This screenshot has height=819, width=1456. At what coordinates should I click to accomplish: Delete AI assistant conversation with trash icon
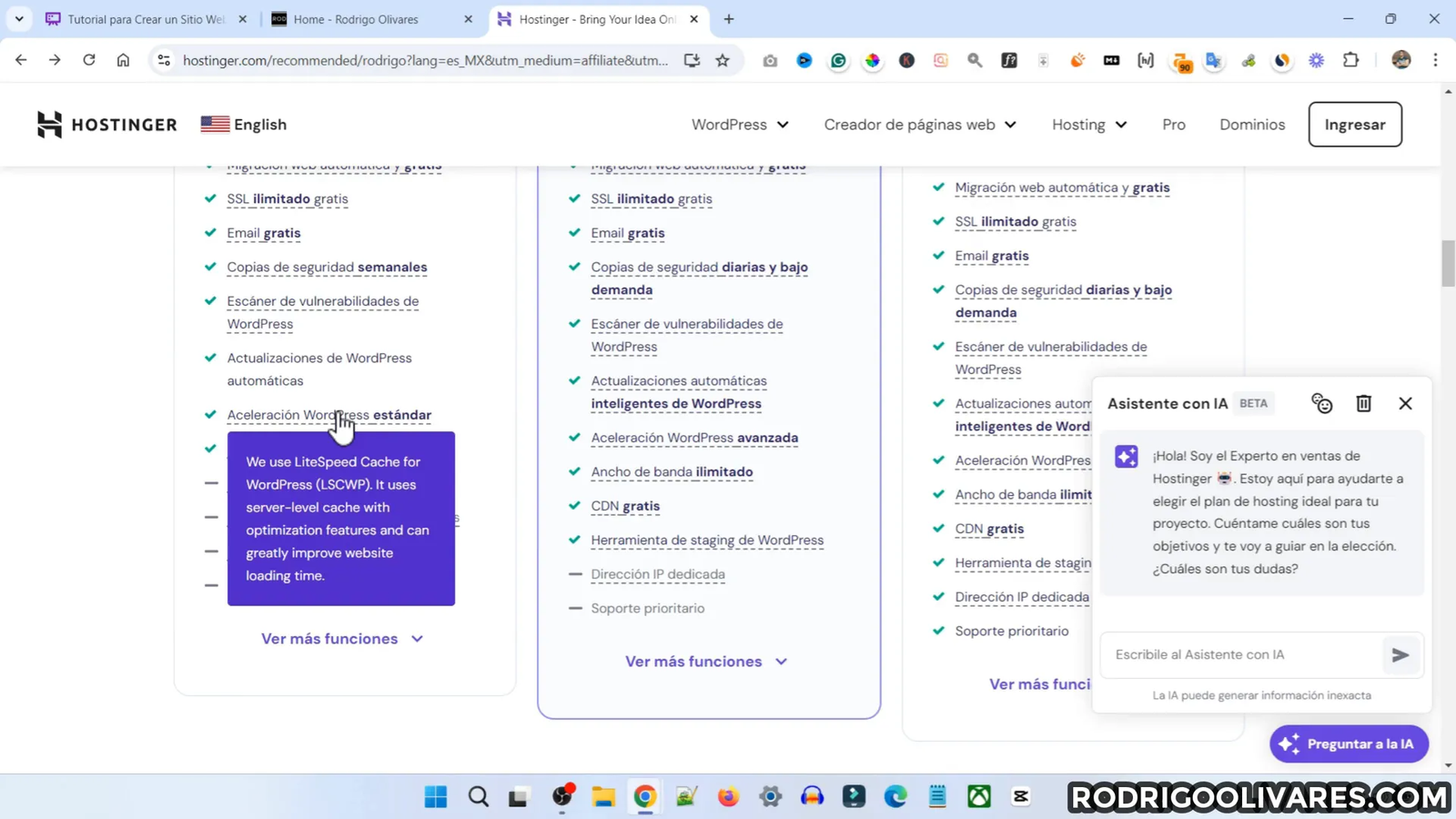pos(1363,403)
